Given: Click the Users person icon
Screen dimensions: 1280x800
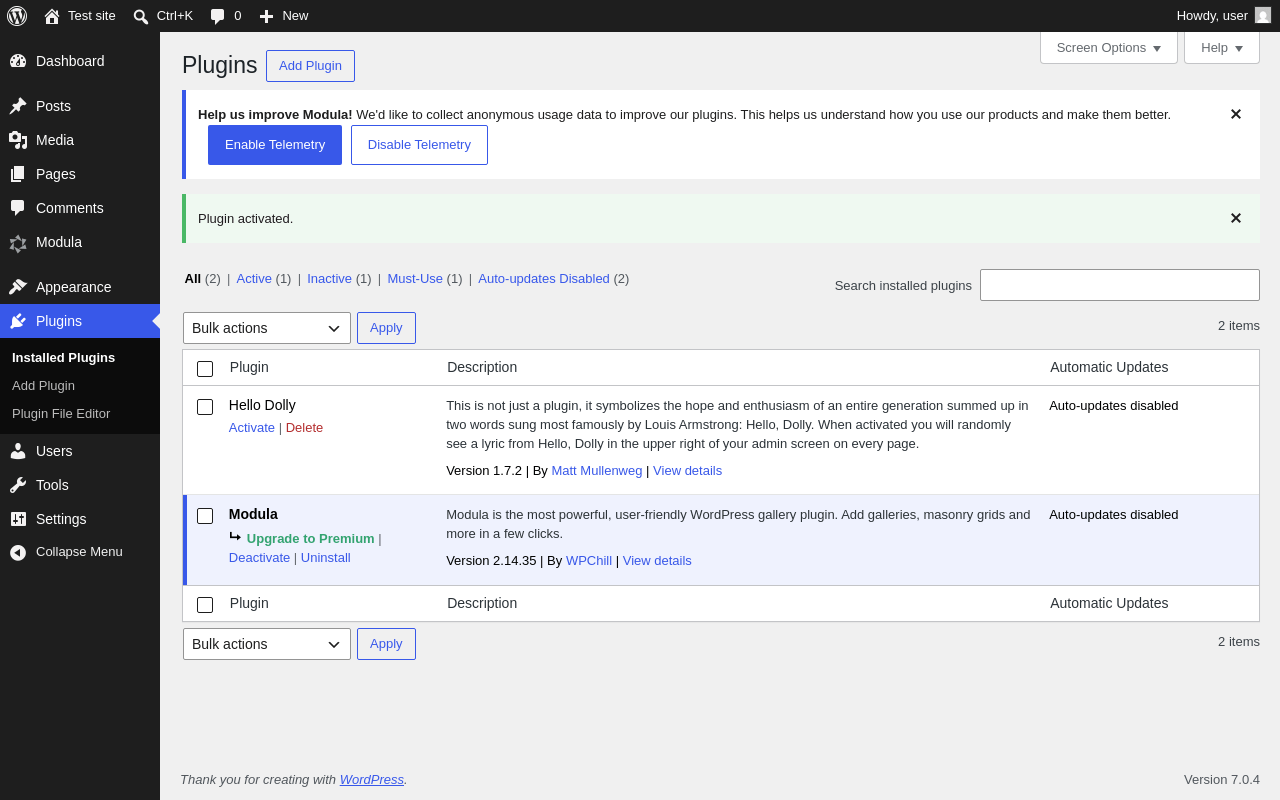Looking at the screenshot, I should (18, 451).
